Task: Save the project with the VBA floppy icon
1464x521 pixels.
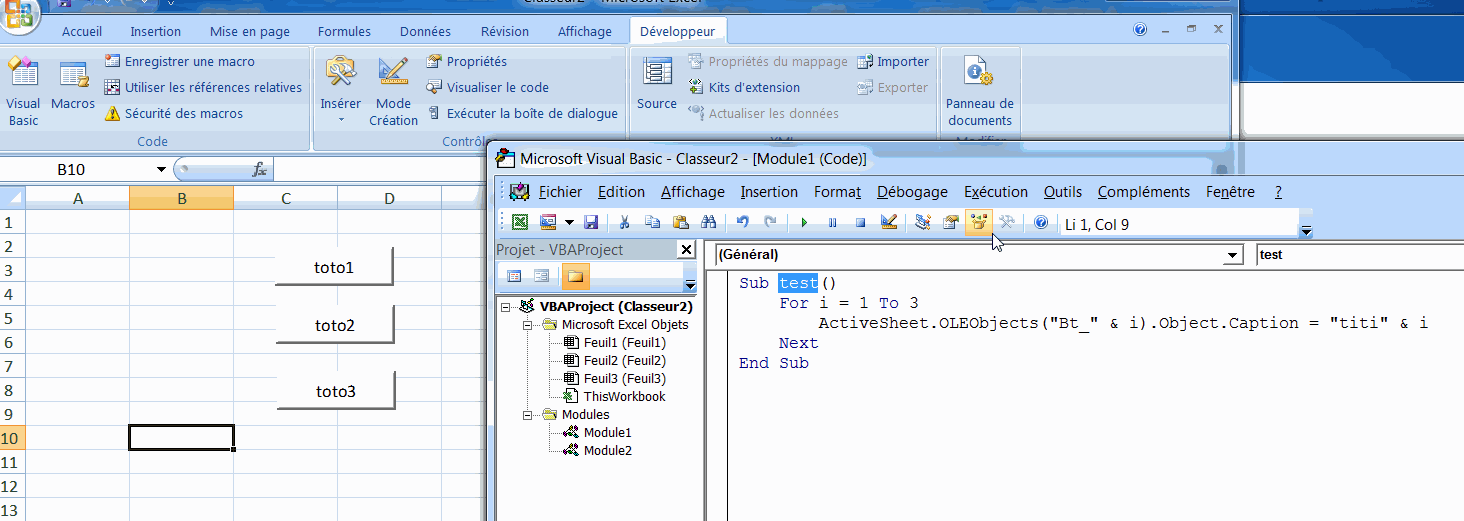Action: tap(591, 222)
